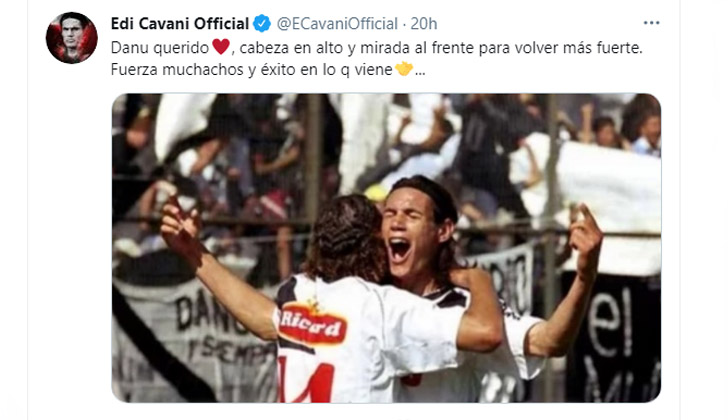This screenshot has width=728, height=420.
Task: Click Edi Cavani's profile avatar
Action: (72, 38)
